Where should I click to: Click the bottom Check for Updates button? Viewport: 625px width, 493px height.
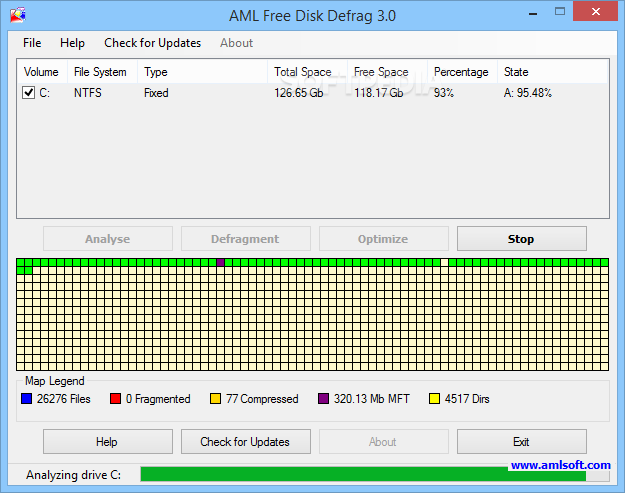(x=246, y=442)
